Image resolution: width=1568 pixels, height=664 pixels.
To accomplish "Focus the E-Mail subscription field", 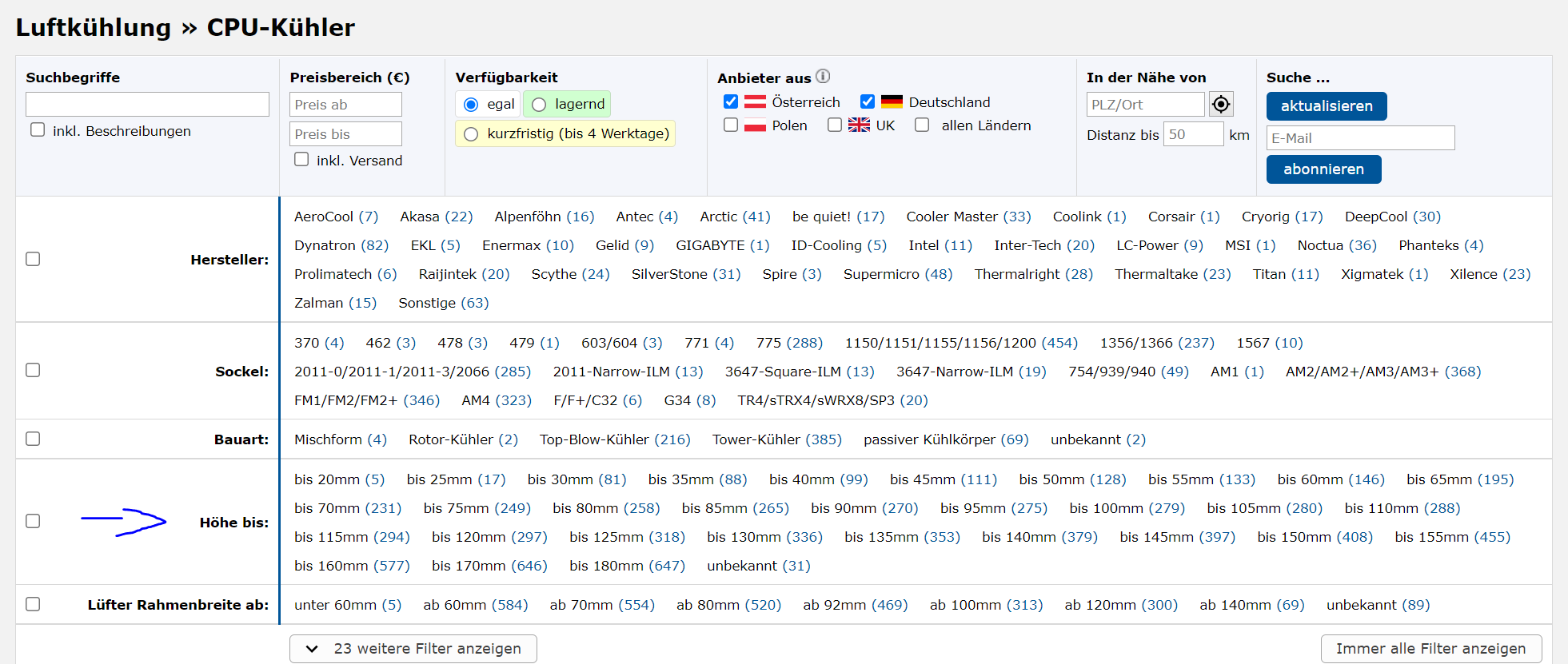I will [1360, 138].
